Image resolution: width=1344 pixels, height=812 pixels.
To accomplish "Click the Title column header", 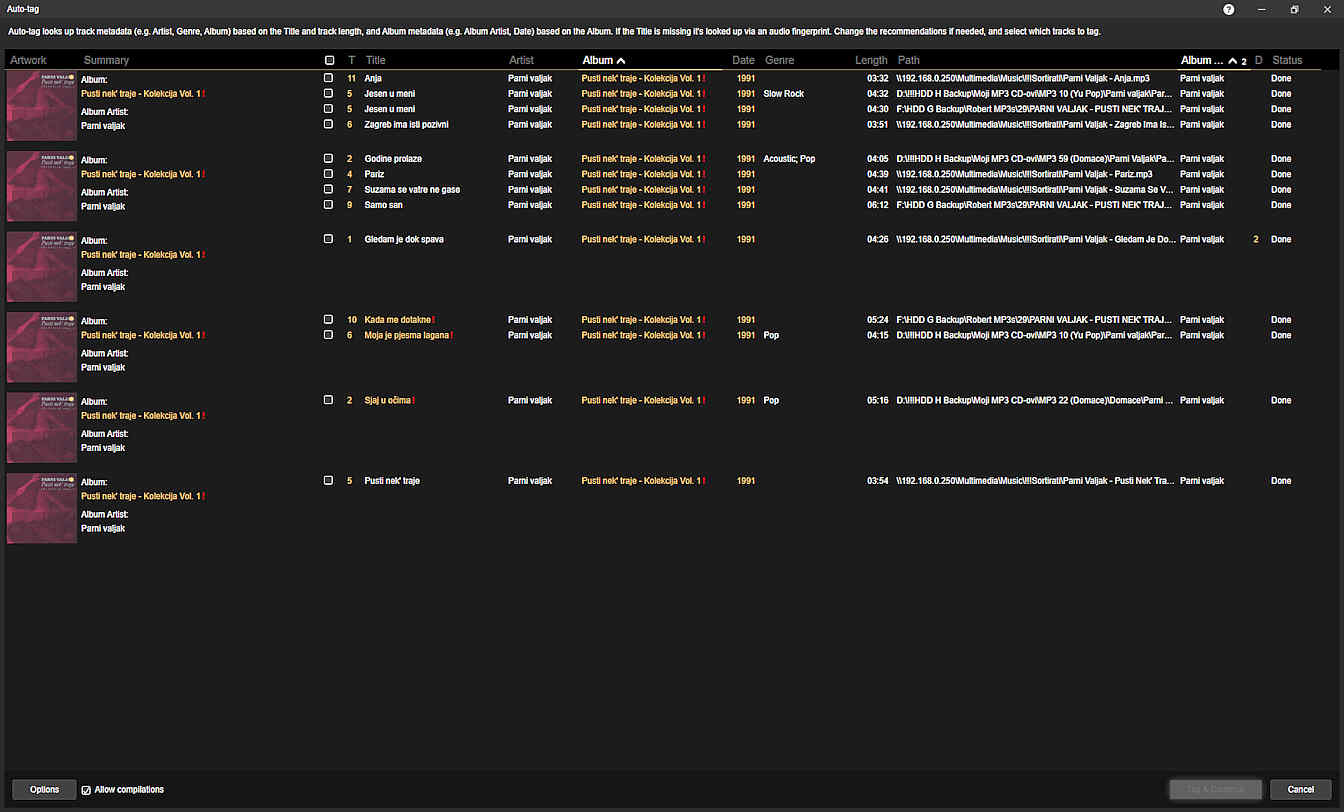I will [x=375, y=61].
